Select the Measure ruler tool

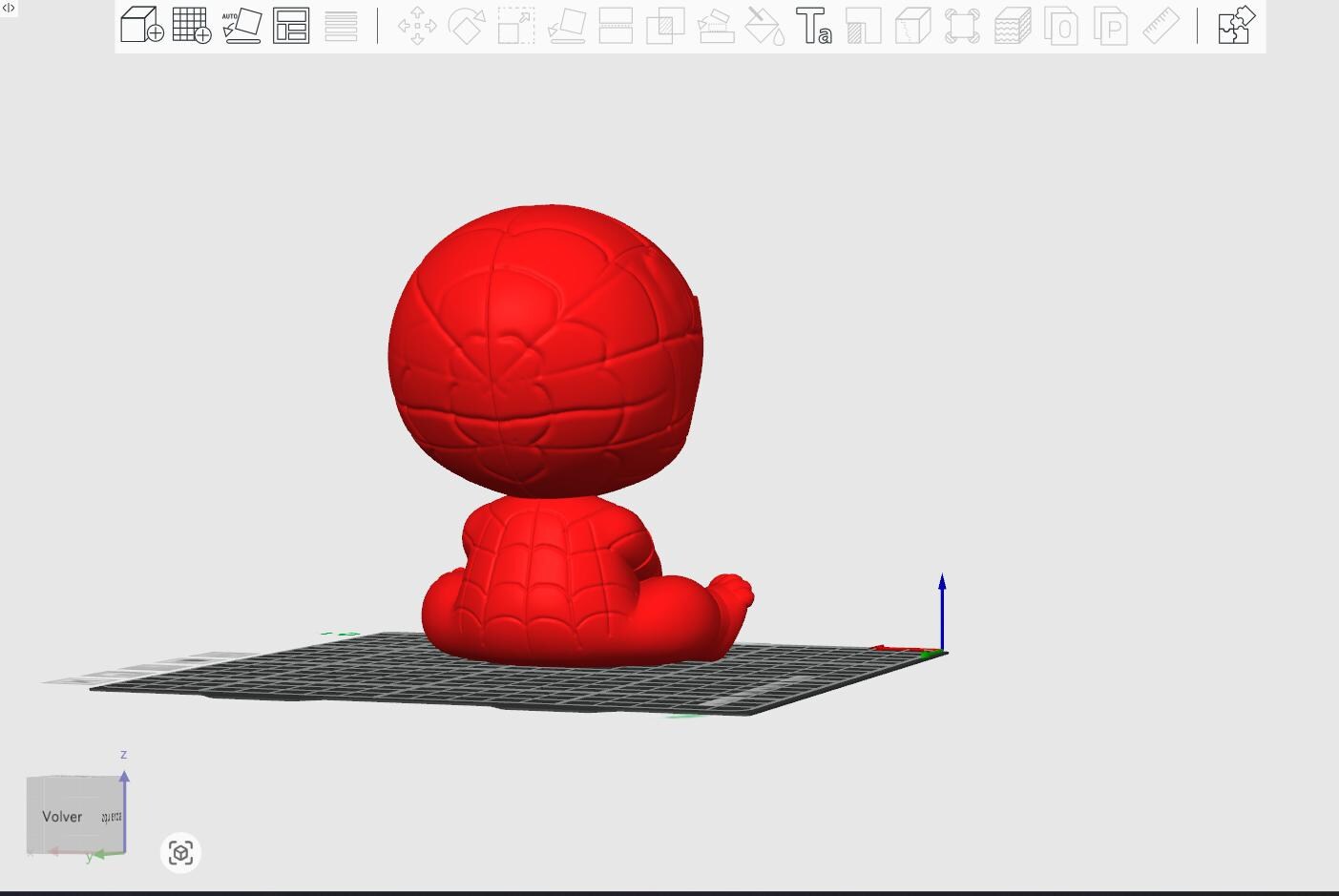pyautogui.click(x=1161, y=26)
